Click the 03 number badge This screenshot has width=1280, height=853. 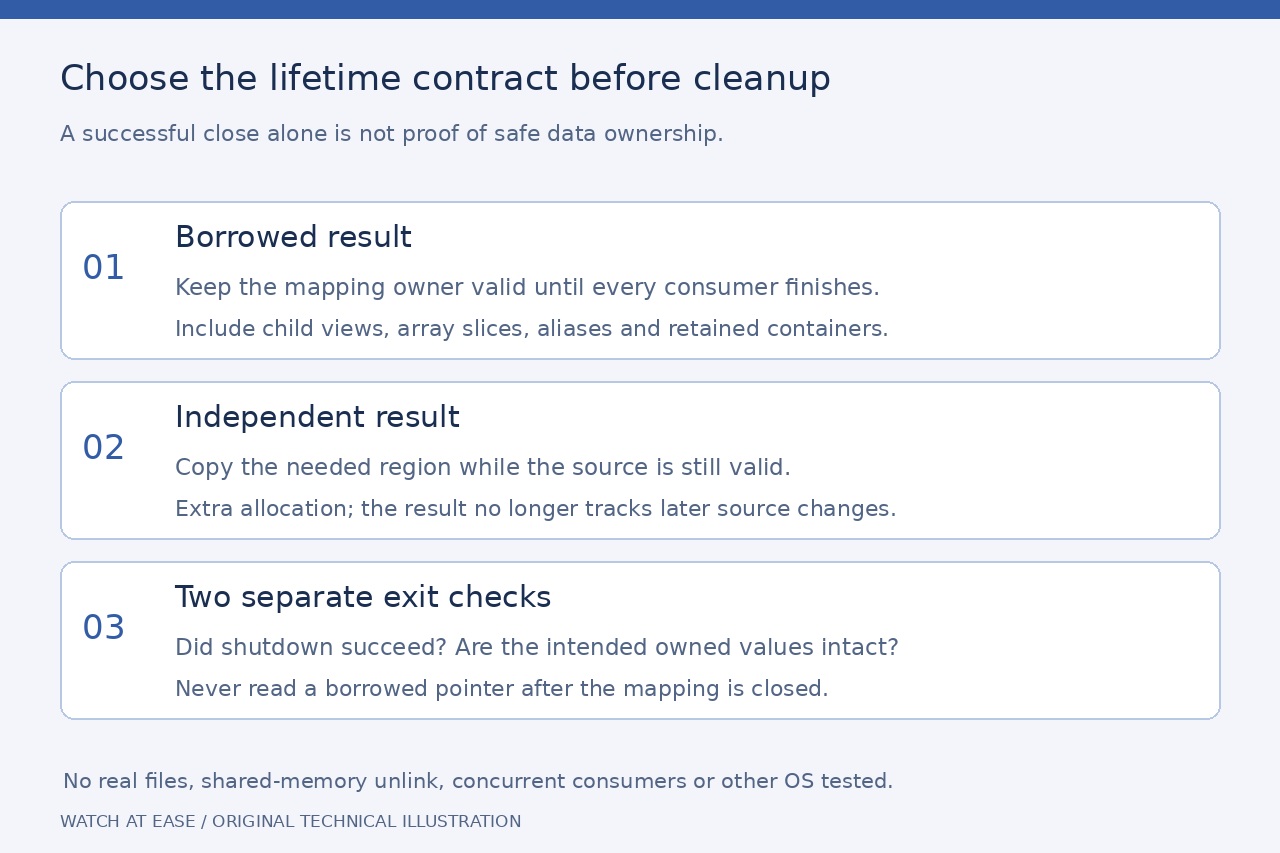103,628
